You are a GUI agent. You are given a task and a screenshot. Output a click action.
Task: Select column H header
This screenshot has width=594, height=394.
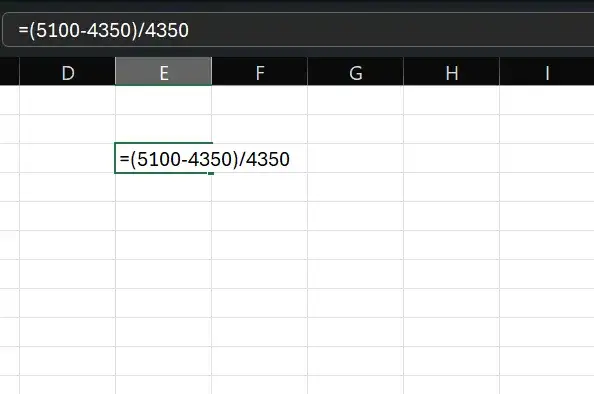point(452,72)
